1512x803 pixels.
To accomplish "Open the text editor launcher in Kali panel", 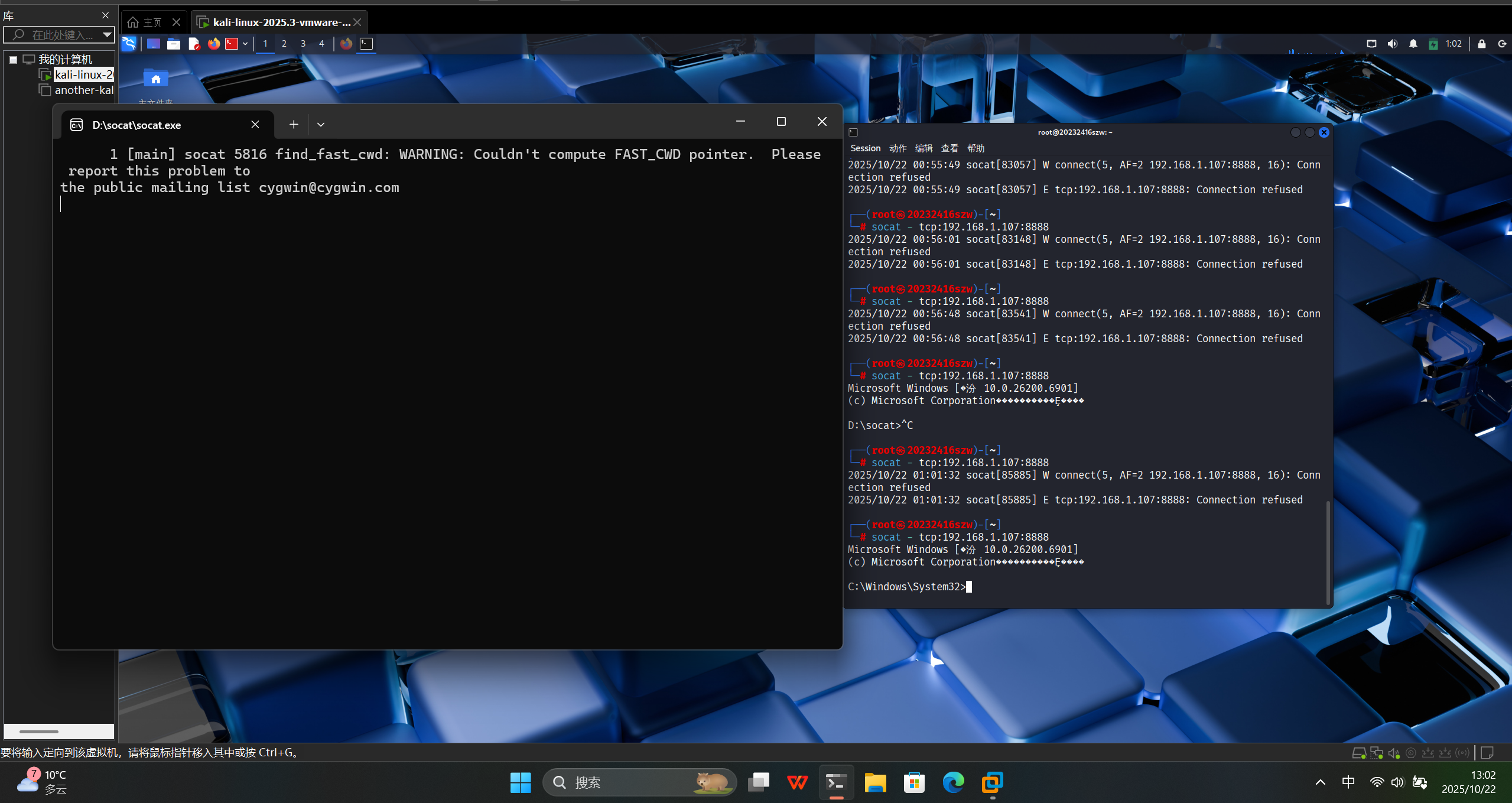I will [x=194, y=44].
